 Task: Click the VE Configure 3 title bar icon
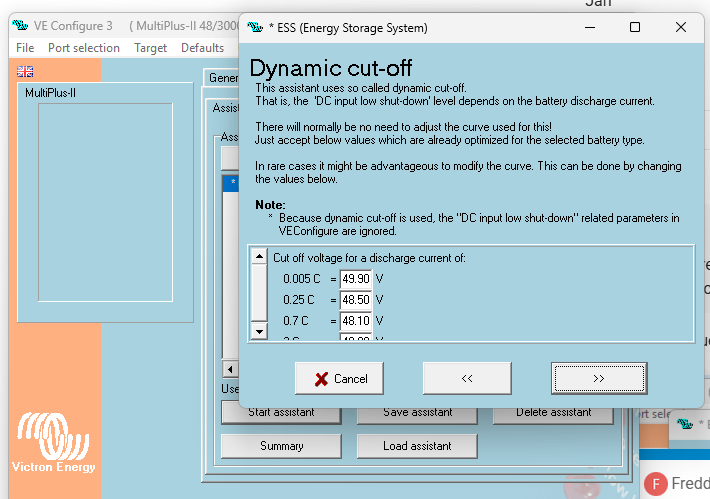(x=20, y=25)
